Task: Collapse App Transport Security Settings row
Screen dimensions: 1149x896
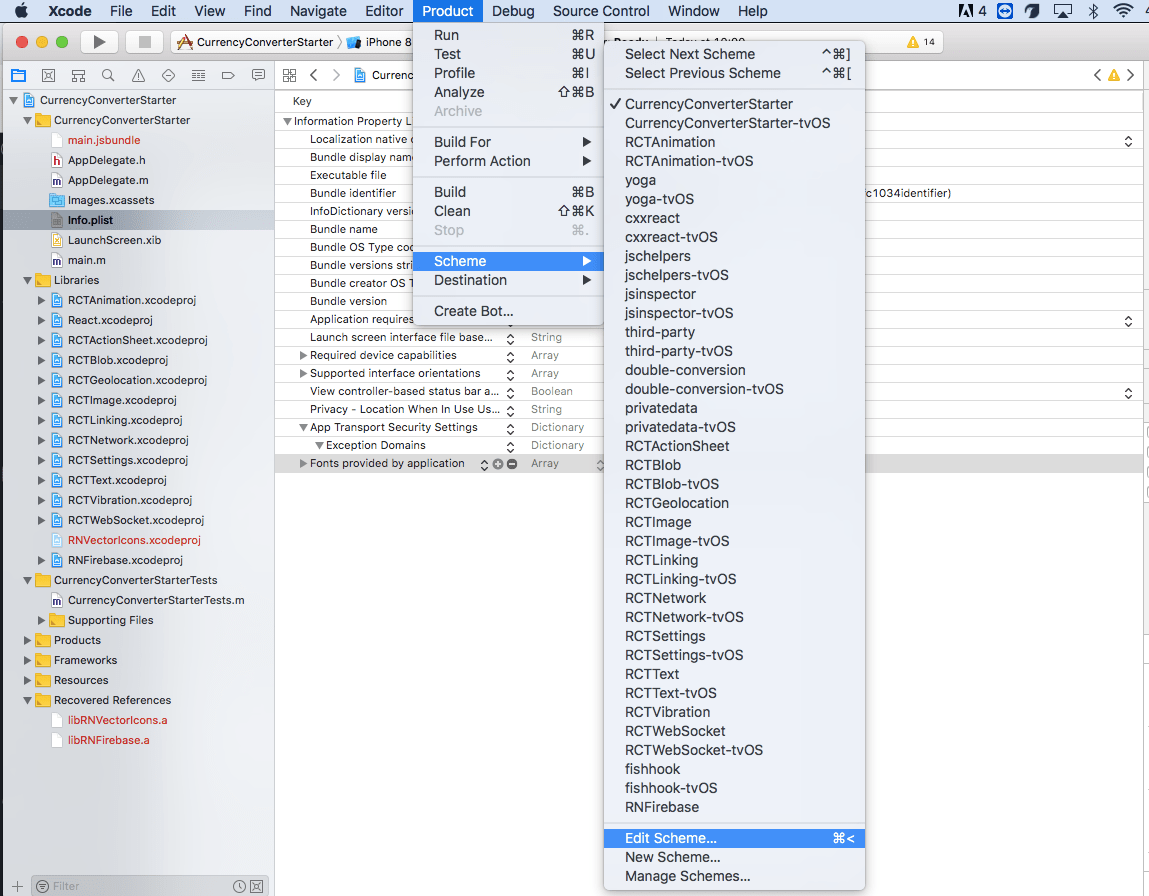Action: [x=303, y=427]
